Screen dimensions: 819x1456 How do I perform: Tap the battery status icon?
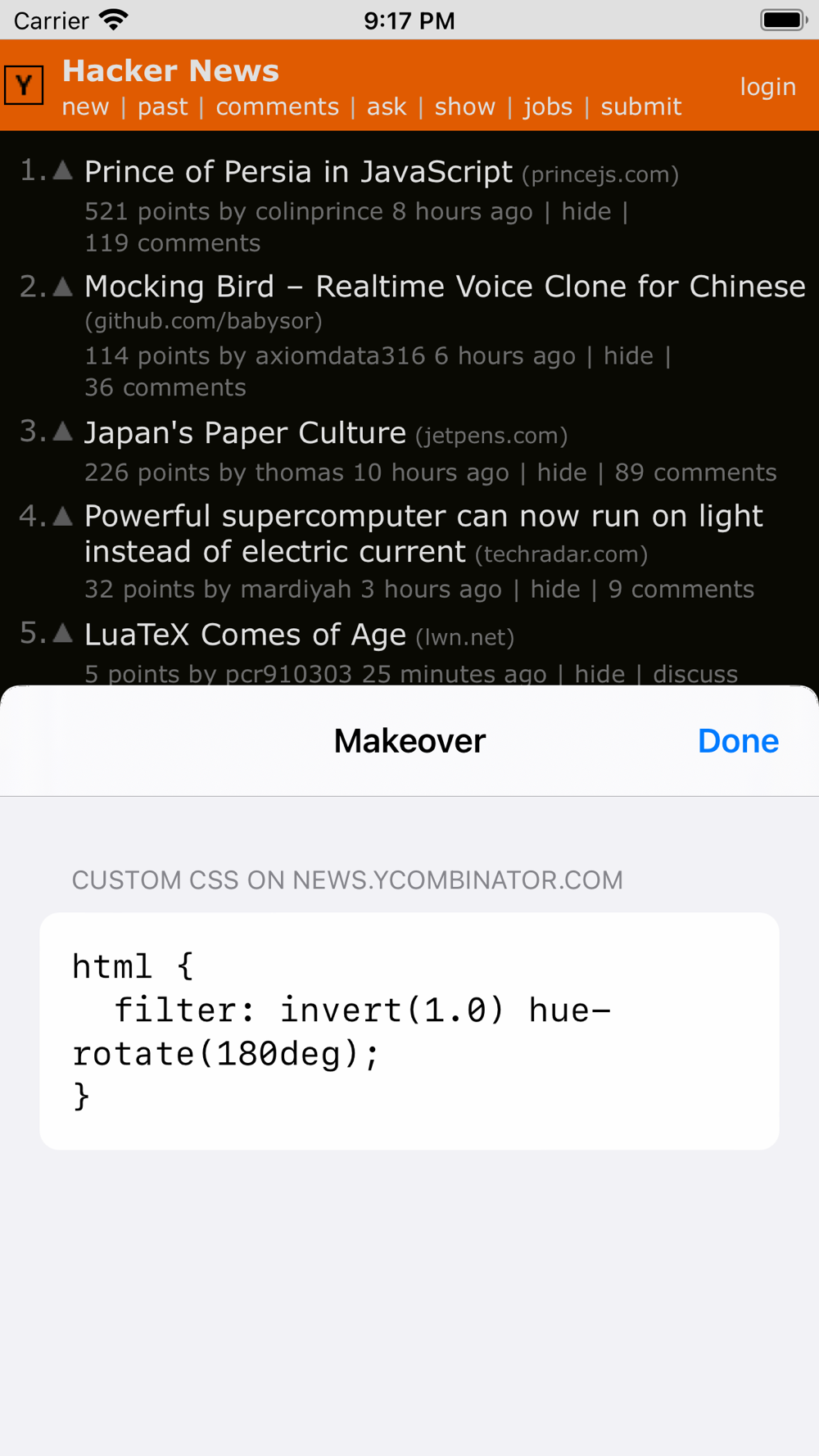tap(783, 20)
